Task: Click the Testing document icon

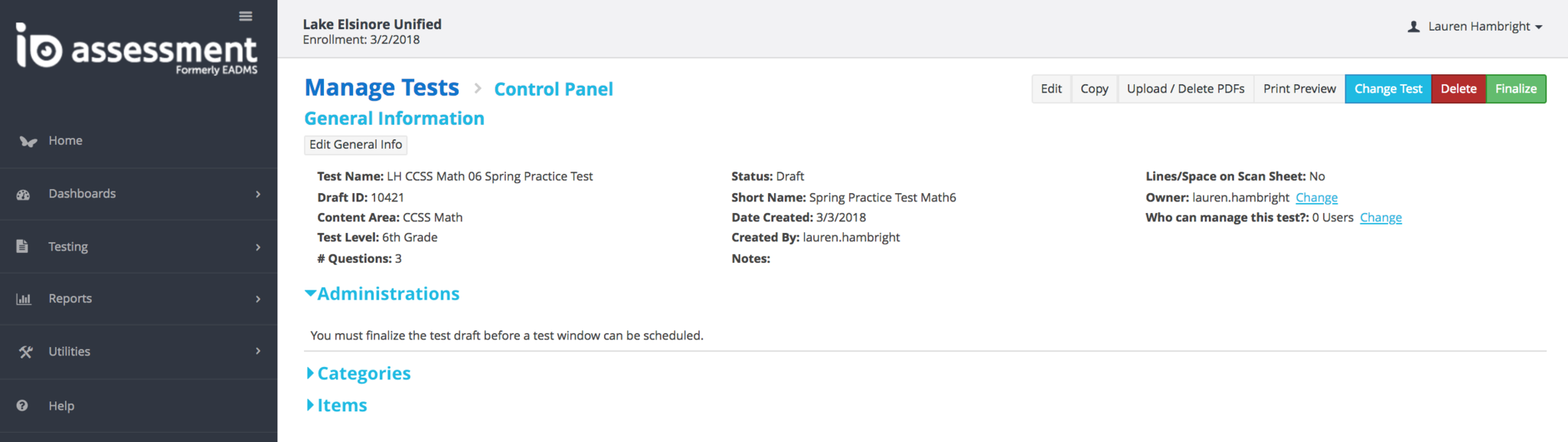Action: click(22, 247)
